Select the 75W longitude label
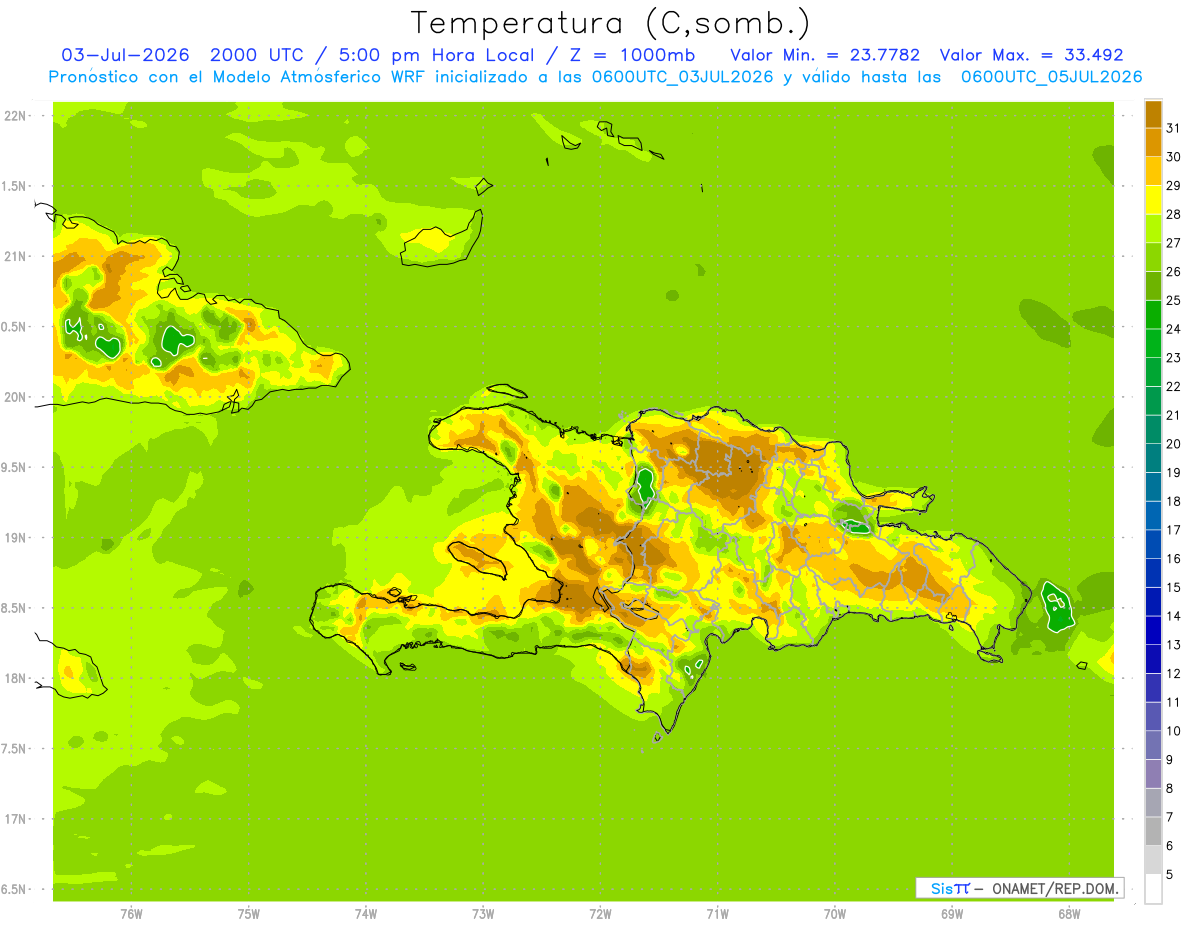 [249, 913]
